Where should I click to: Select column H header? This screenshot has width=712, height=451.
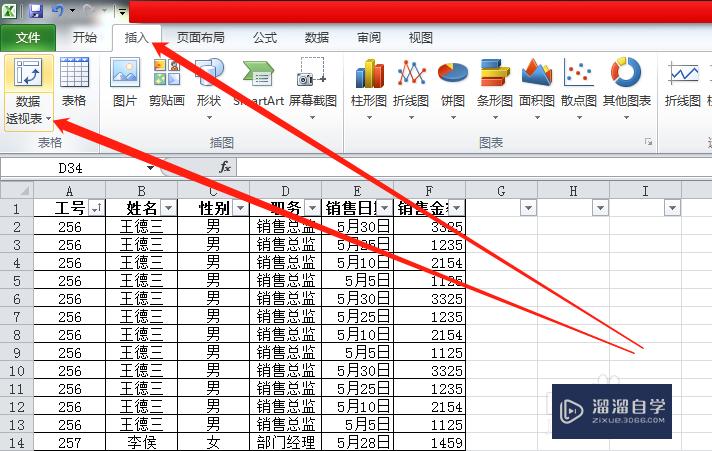pos(574,191)
